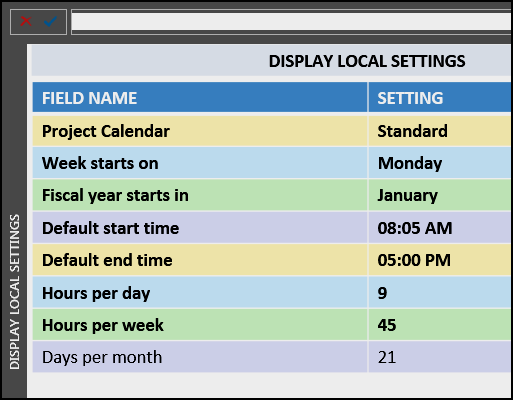The image size is (513, 400).
Task: Click the Week starts on field
Action: 200,163
